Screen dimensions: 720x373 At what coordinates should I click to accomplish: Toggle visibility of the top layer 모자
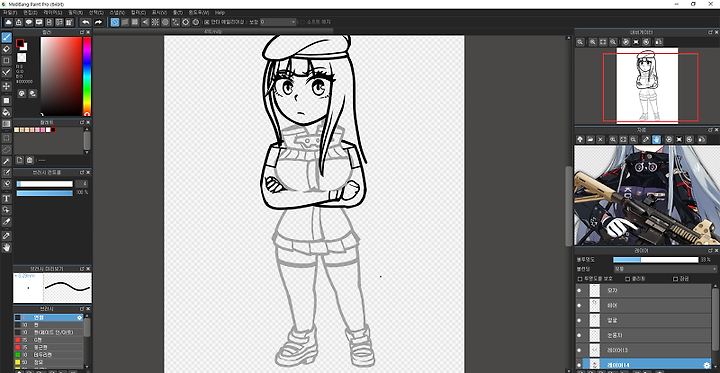coord(579,290)
